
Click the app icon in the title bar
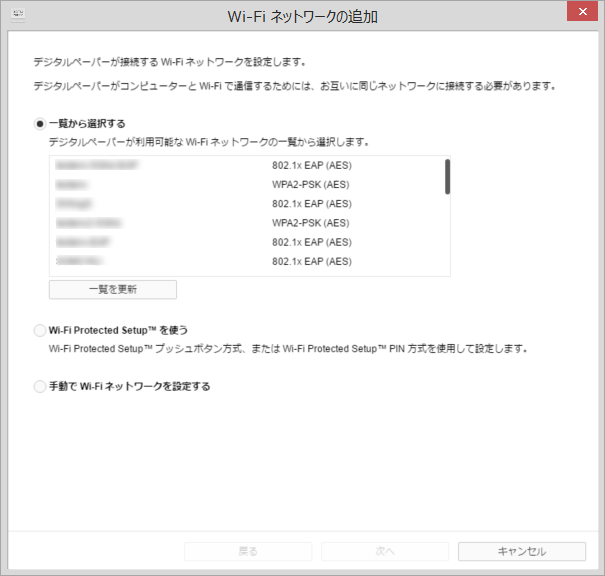pos(18,14)
